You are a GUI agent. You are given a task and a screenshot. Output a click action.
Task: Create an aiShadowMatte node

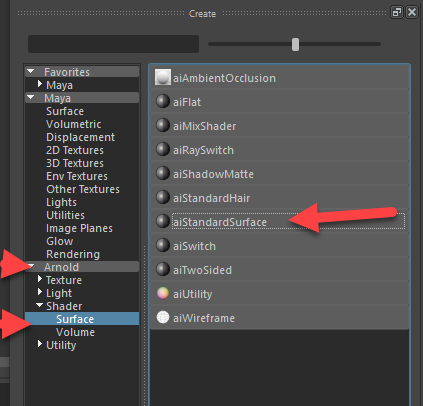click(279, 174)
